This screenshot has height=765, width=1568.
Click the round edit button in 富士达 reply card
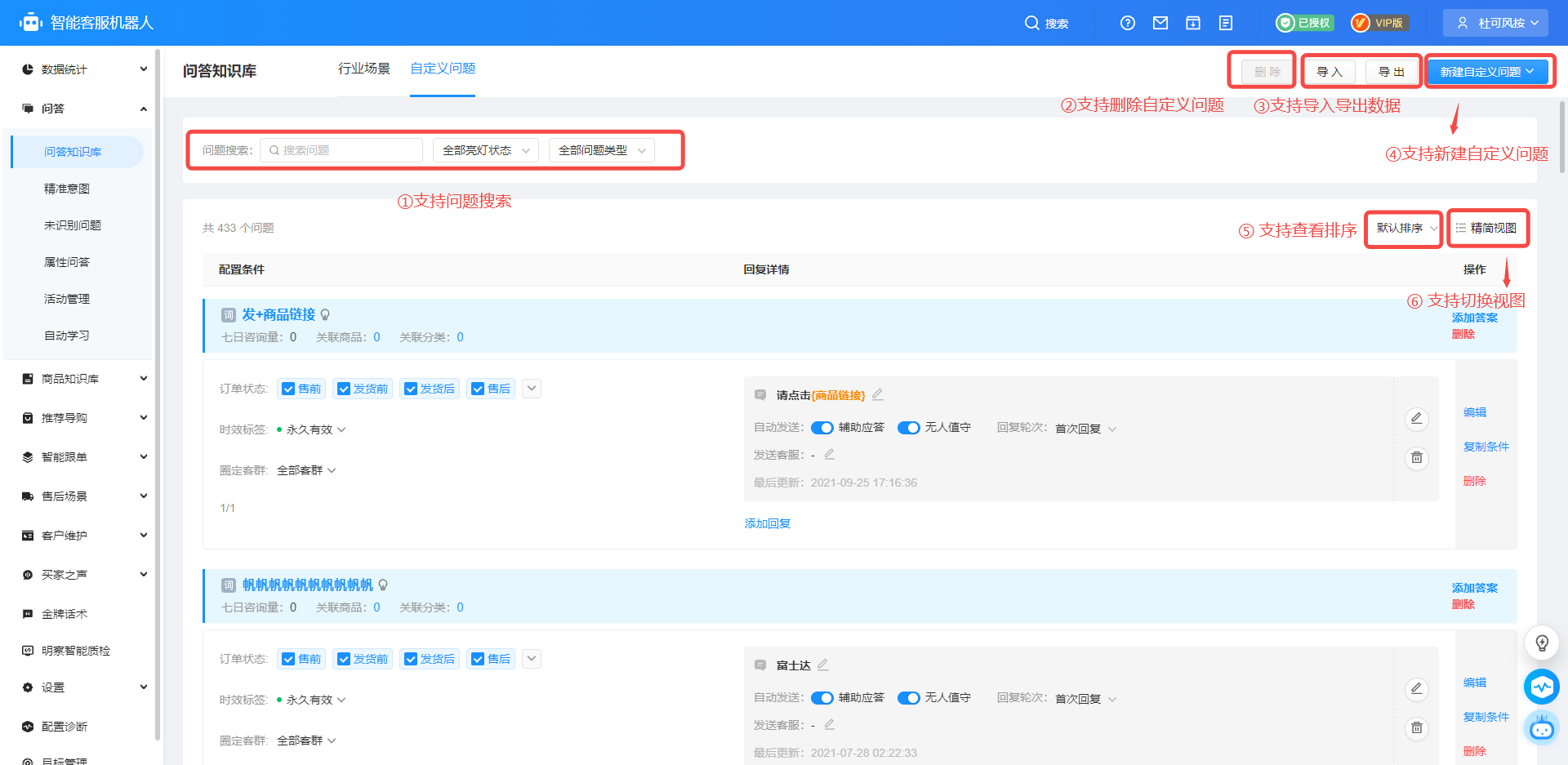1417,689
